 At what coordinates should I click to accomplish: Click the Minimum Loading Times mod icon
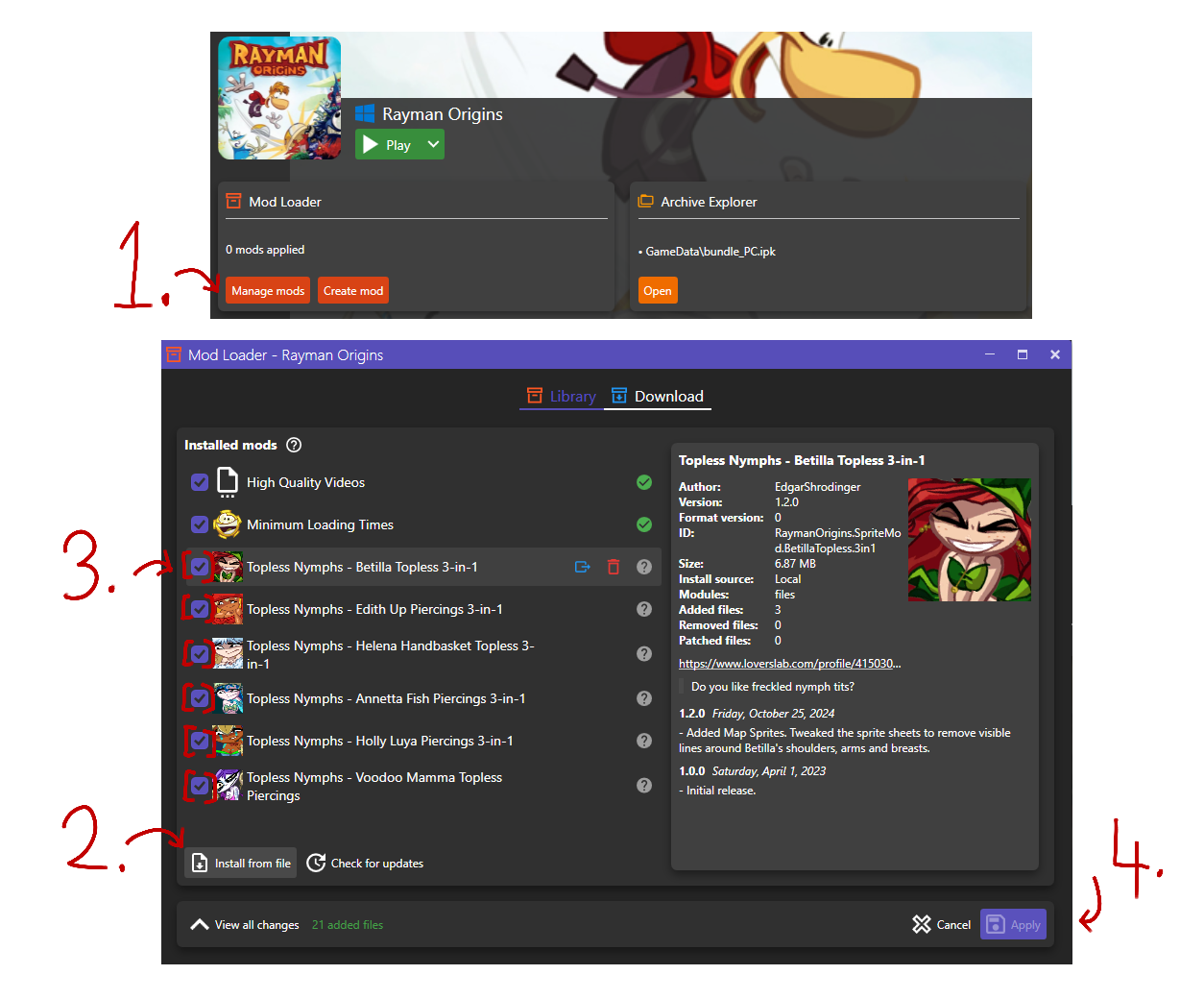tap(228, 524)
